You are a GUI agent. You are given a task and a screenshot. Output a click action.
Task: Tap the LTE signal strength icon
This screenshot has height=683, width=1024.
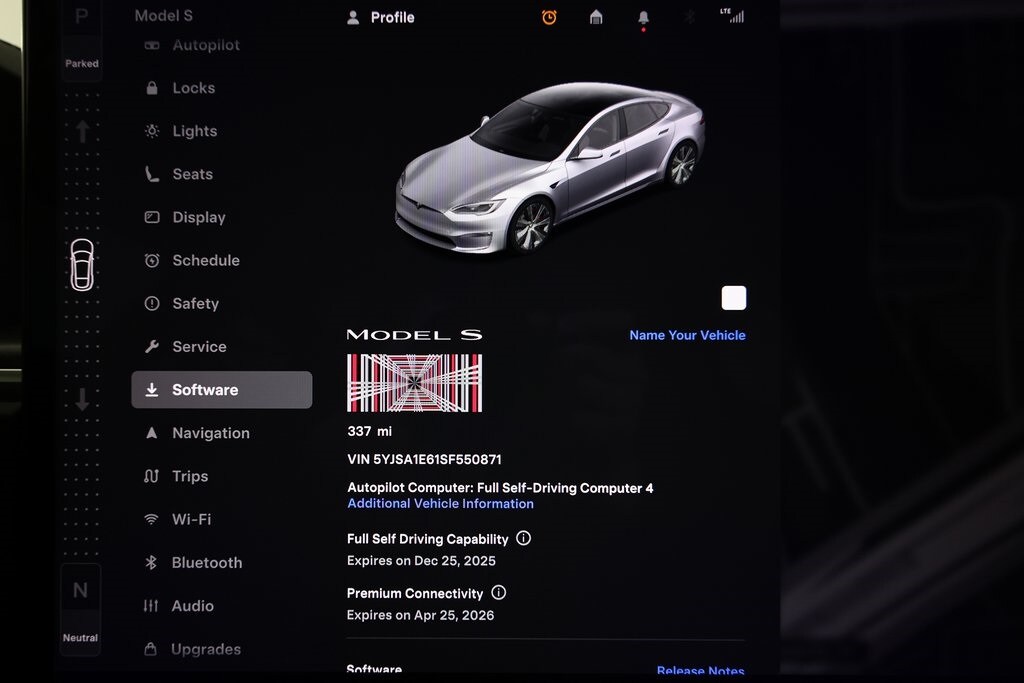click(x=733, y=16)
